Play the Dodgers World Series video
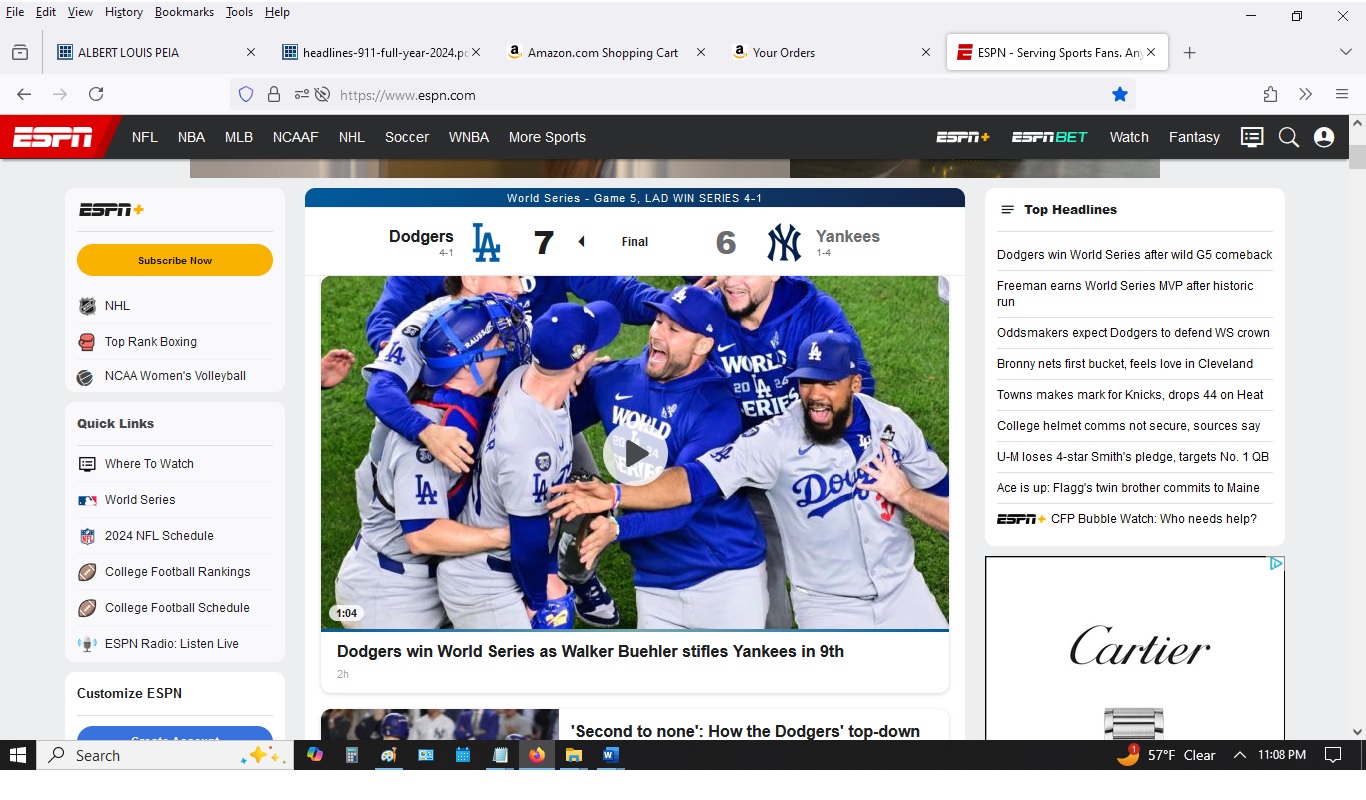The image size is (1366, 800). click(635, 454)
